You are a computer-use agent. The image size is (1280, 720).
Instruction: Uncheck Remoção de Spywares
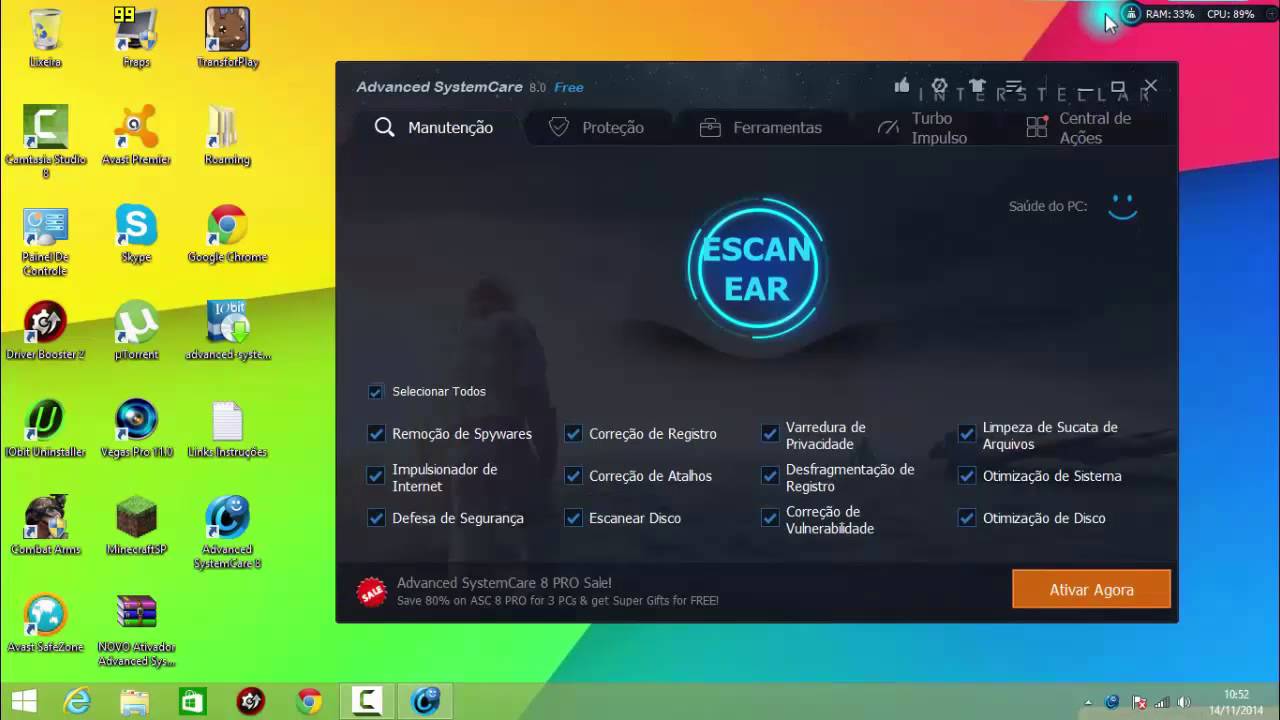click(x=376, y=434)
